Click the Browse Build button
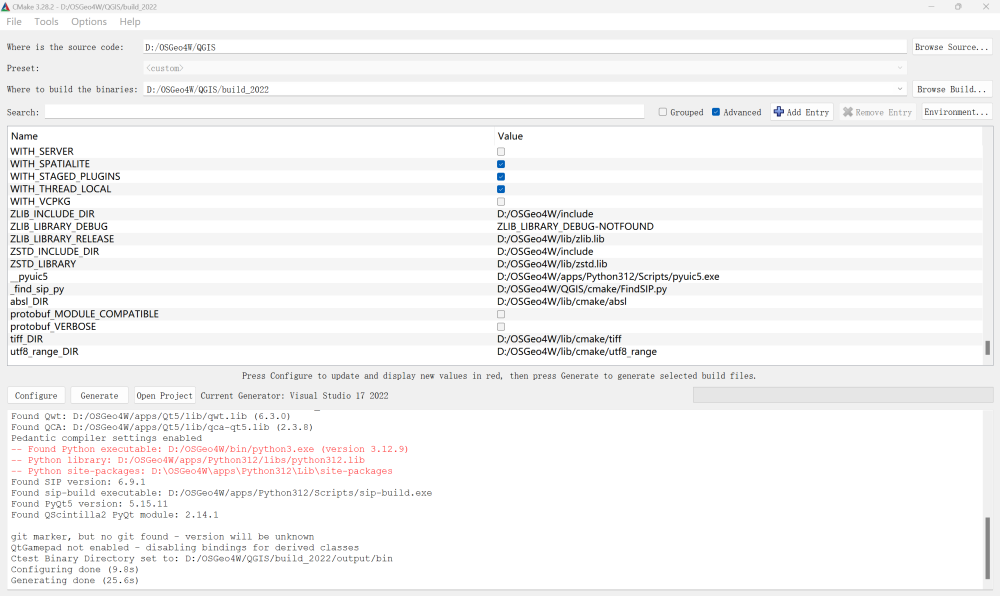 coord(952,89)
